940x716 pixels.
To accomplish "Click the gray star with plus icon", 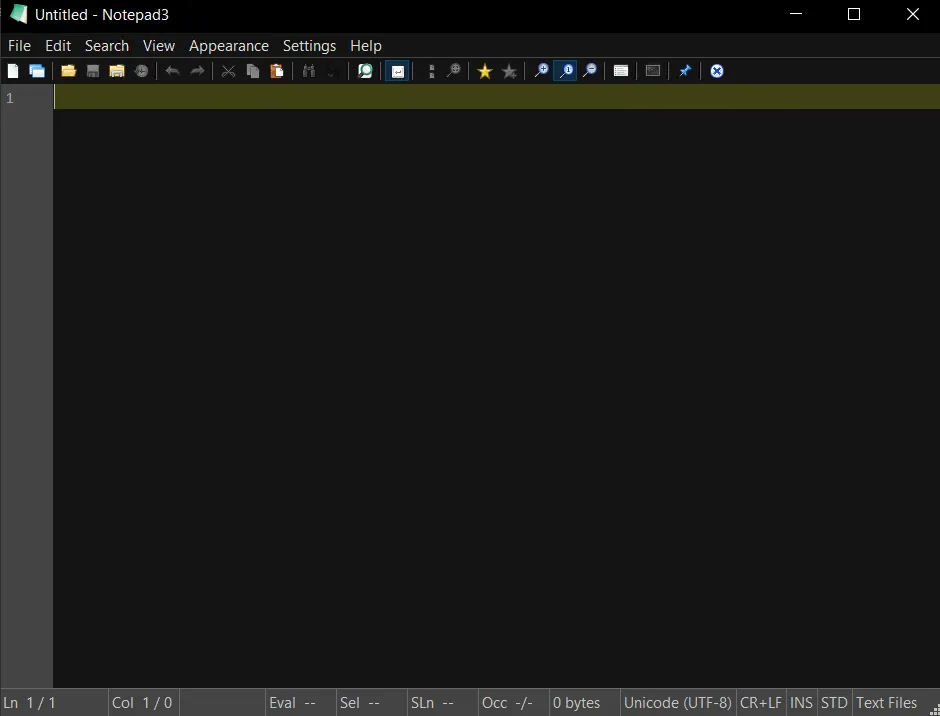I will (x=510, y=71).
